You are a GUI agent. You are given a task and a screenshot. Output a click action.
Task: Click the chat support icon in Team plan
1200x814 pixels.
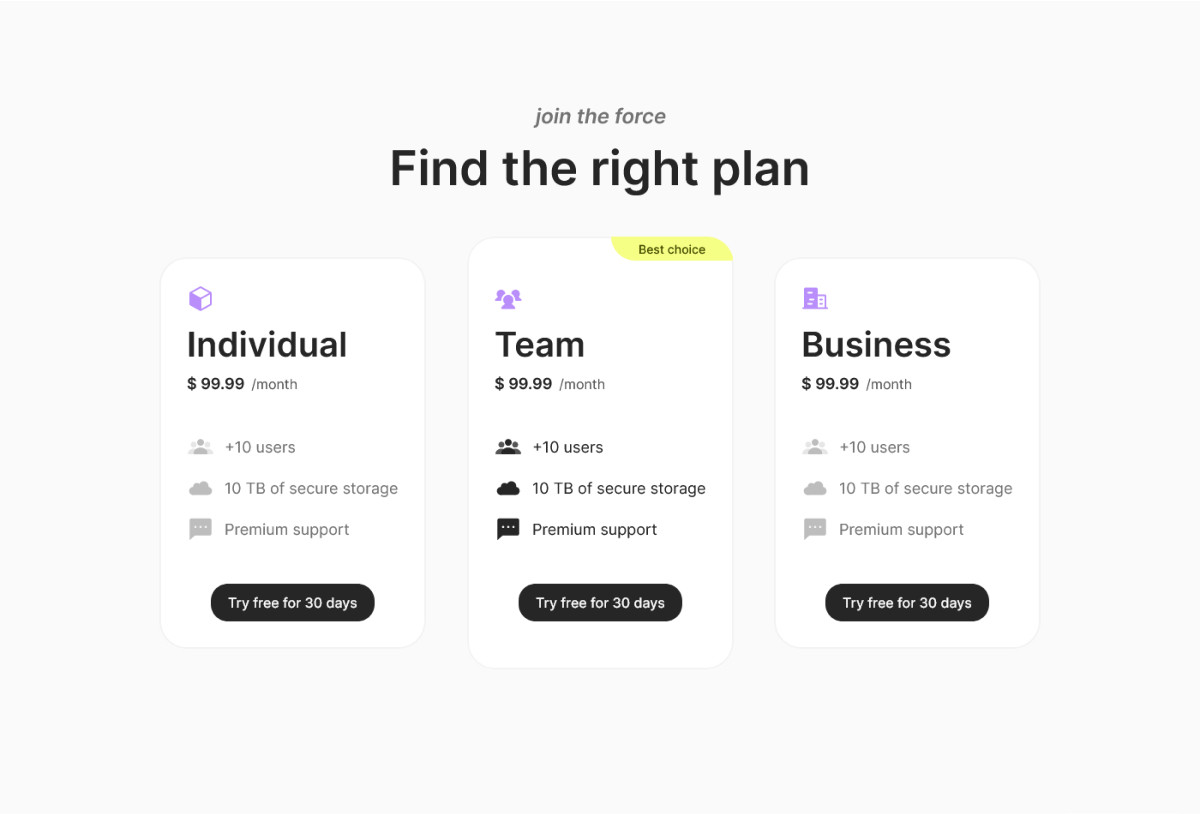pos(508,529)
